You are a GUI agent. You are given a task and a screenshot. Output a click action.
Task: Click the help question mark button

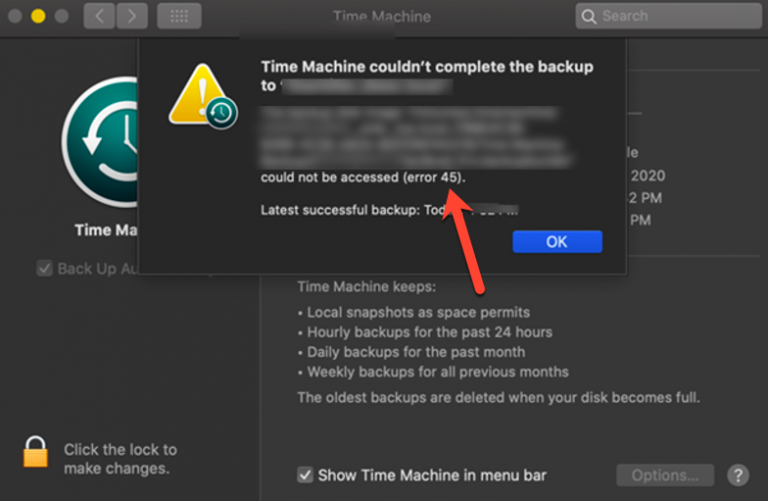point(738,475)
